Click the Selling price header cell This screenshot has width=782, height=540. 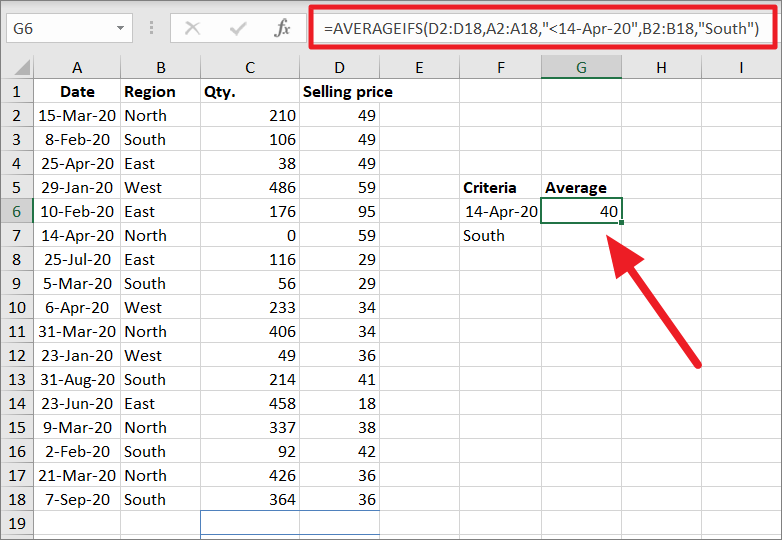point(340,91)
